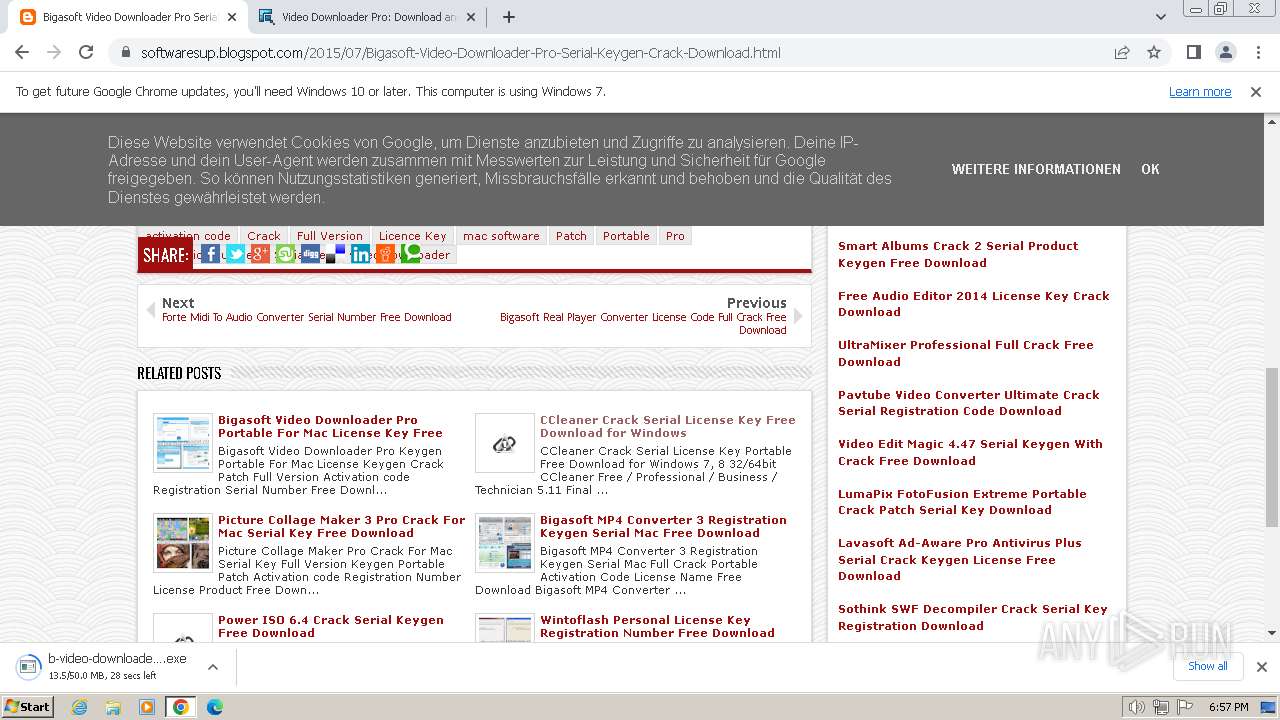
Task: Click the Picture Collage Maker post thumbnail
Action: click(183, 543)
